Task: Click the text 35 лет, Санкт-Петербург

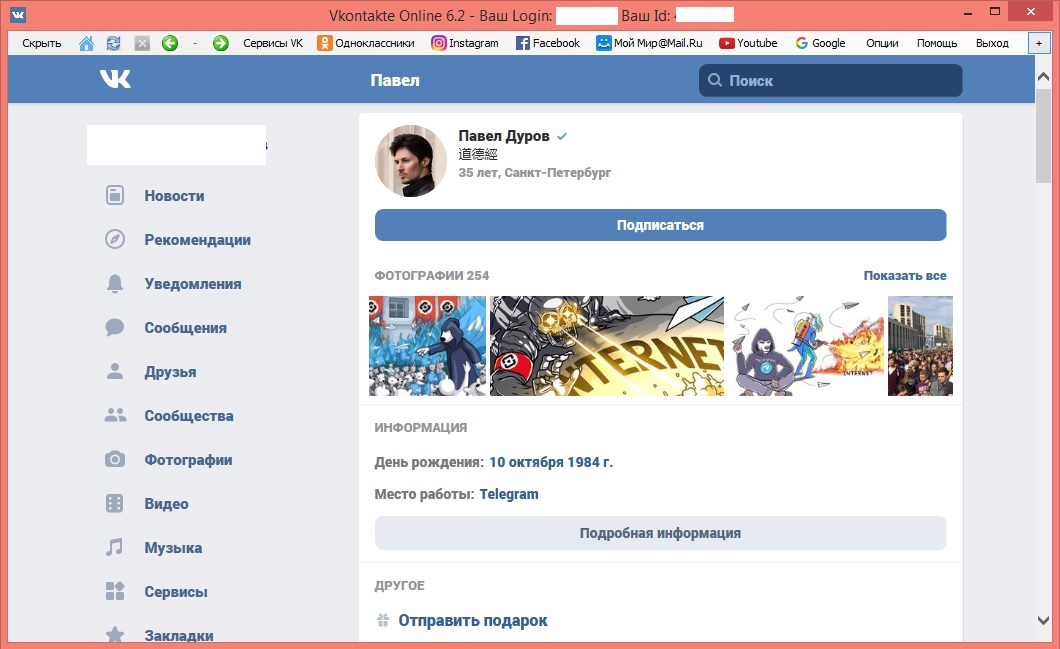Action: [x=534, y=172]
